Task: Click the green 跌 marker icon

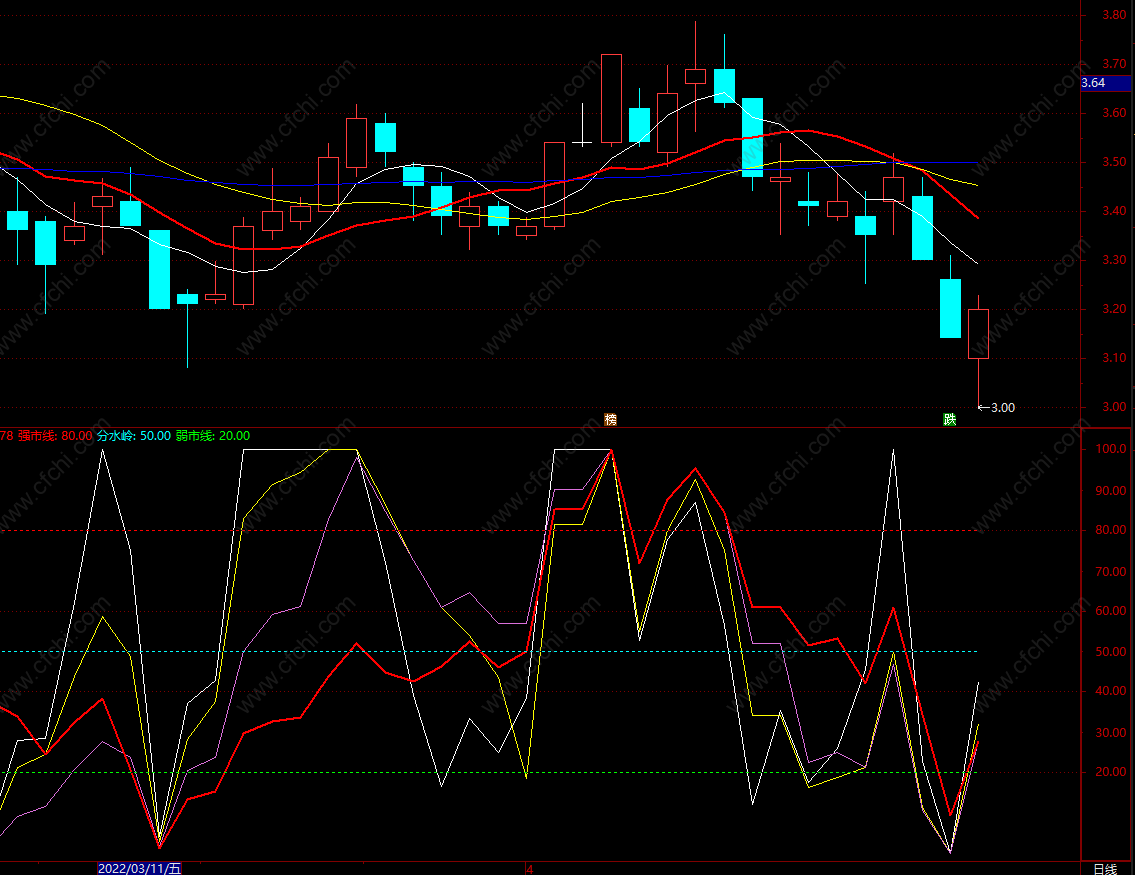Action: click(950, 420)
